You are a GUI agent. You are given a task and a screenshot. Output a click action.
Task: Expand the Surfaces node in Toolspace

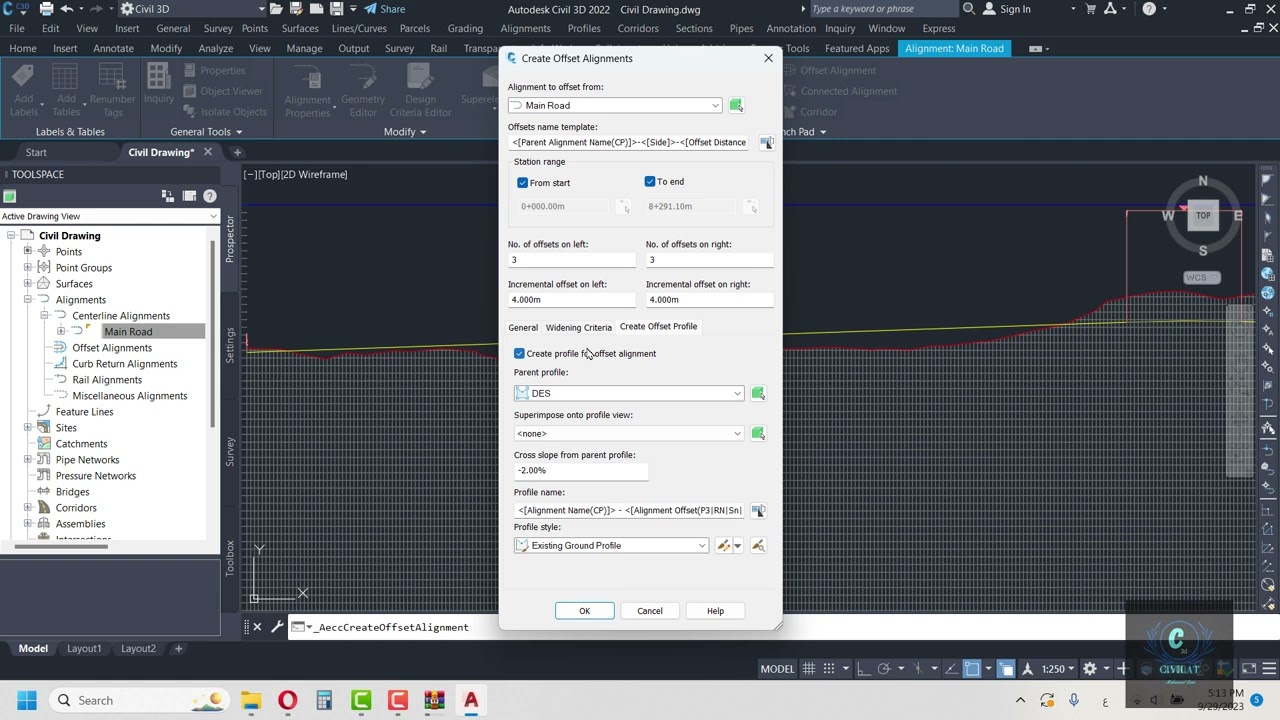(28, 284)
